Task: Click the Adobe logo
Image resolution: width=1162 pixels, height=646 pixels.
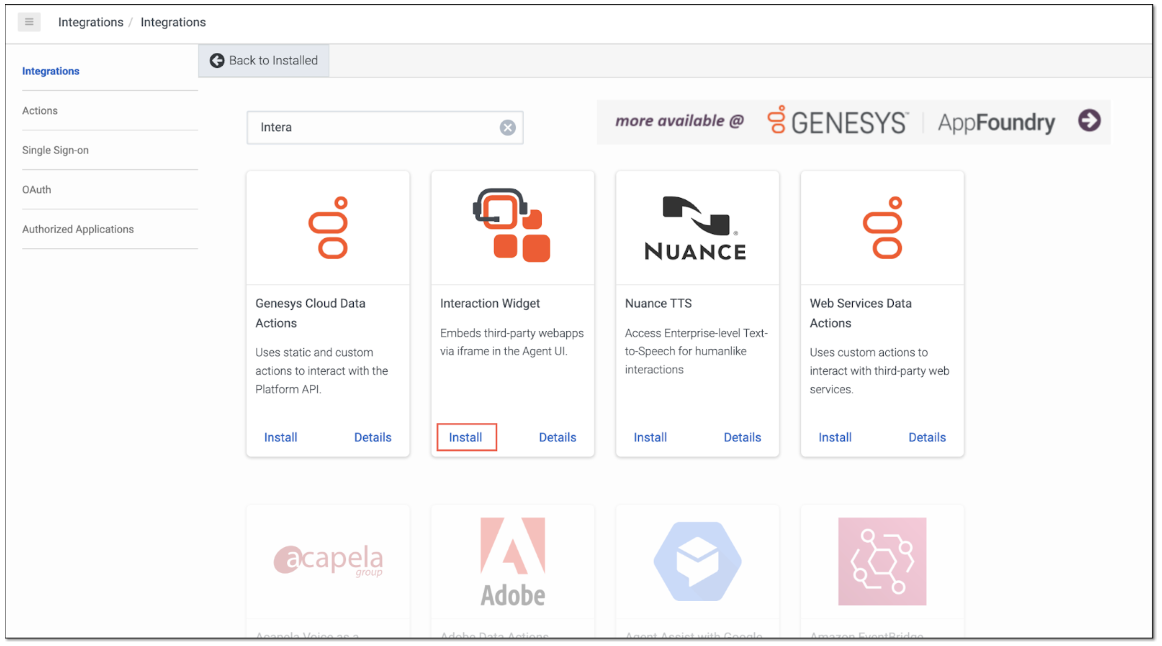Action: 513,562
